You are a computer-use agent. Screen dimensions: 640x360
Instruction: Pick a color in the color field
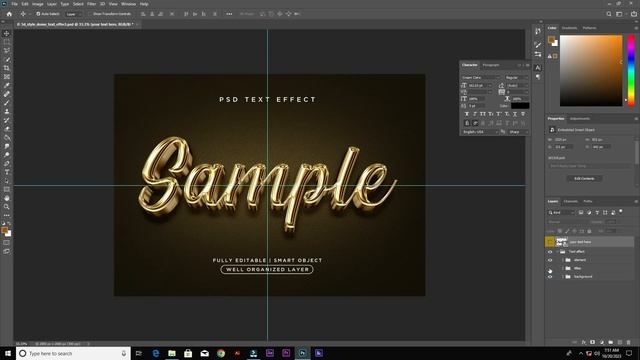coord(591,71)
